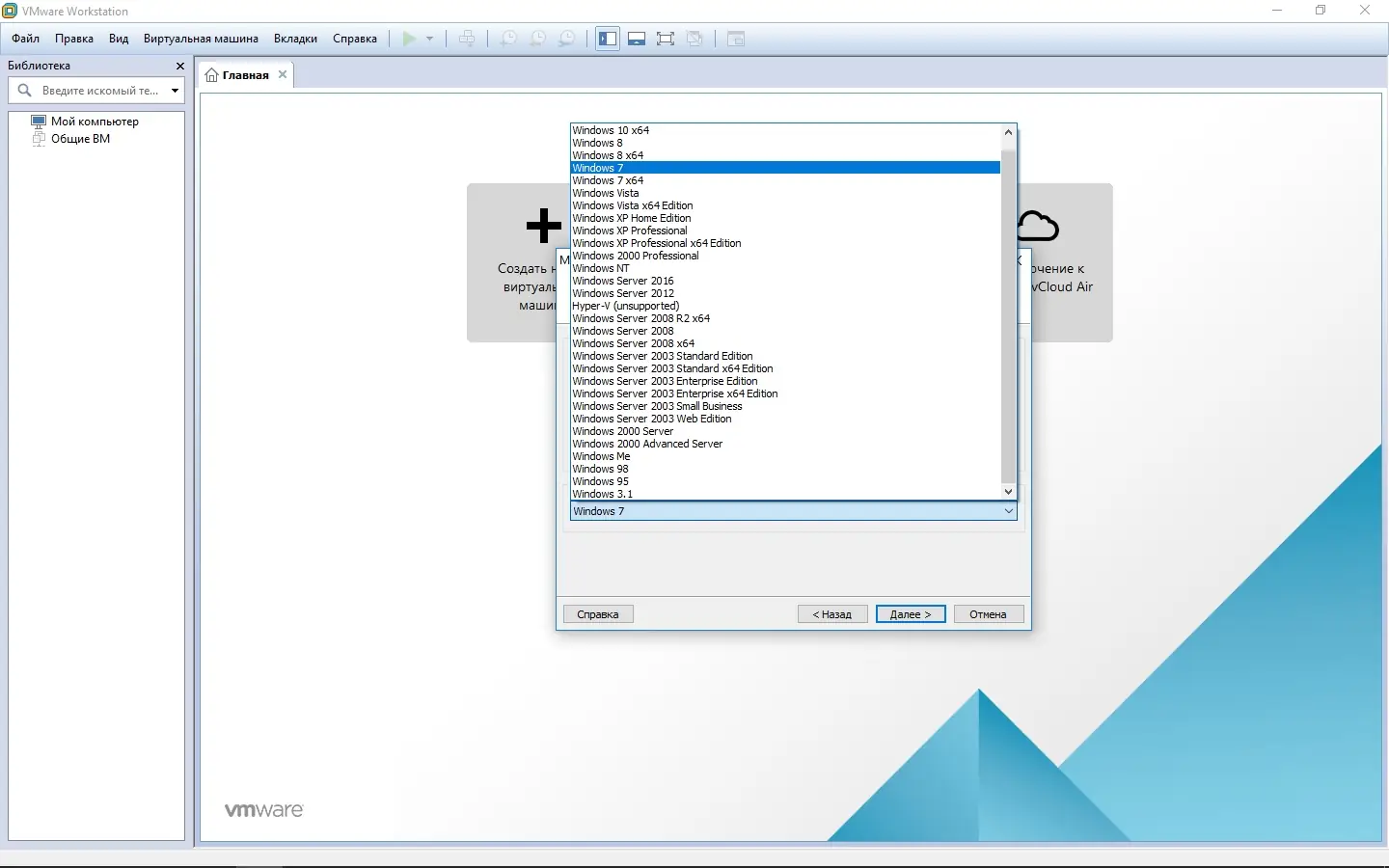The image size is (1389, 868).
Task: Click the vCloud Air connection tile
Action: 1072,262
